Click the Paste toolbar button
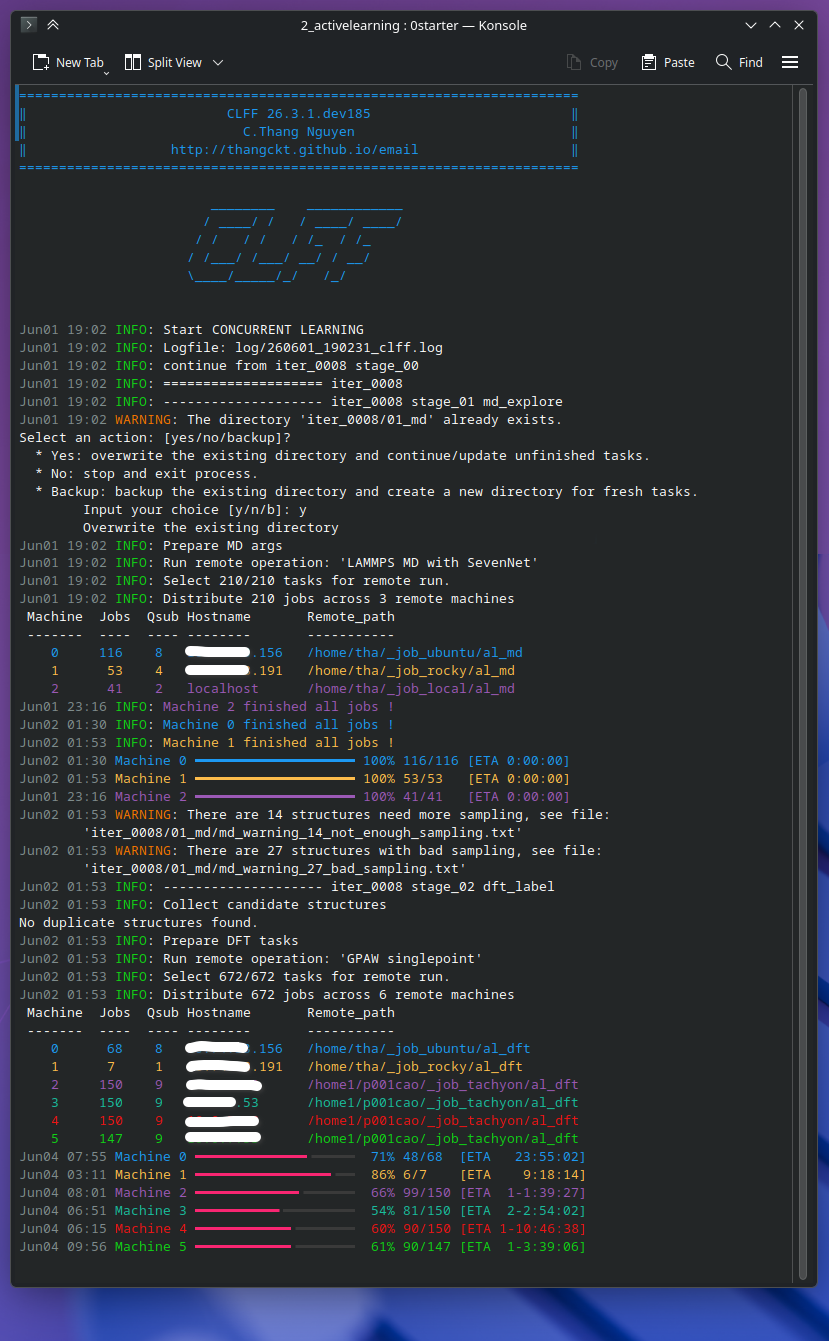Image resolution: width=829 pixels, height=1341 pixels. point(668,62)
